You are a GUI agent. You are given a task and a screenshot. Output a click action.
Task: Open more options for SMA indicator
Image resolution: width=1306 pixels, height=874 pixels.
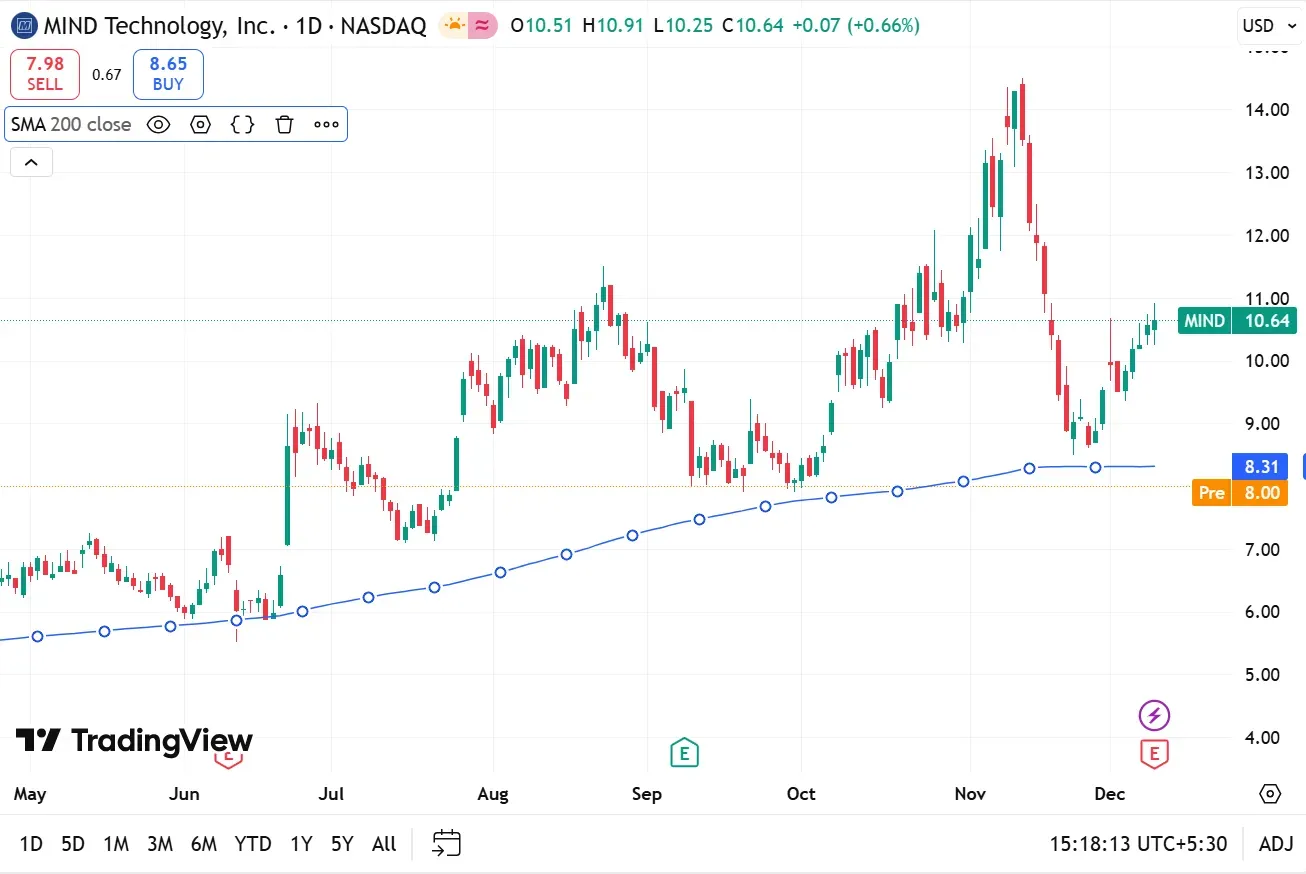click(x=326, y=125)
